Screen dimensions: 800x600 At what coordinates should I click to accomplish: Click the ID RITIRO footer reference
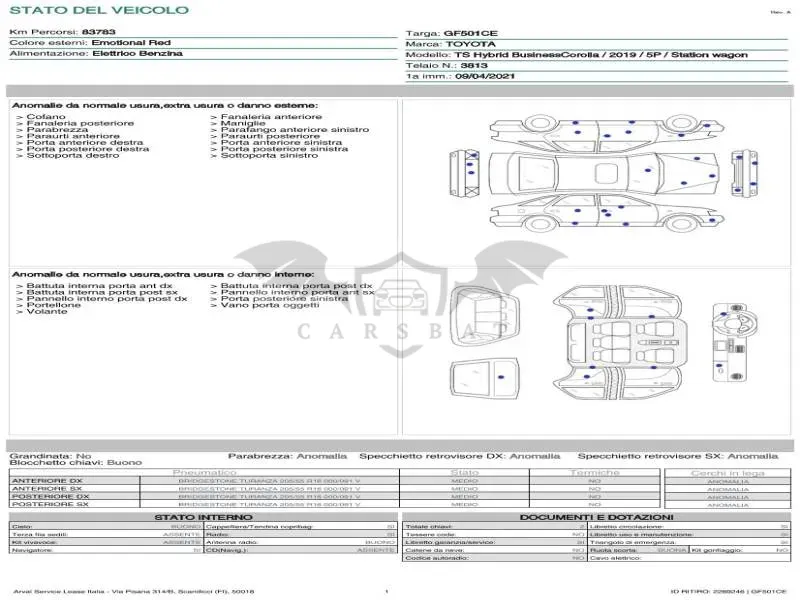(729, 592)
